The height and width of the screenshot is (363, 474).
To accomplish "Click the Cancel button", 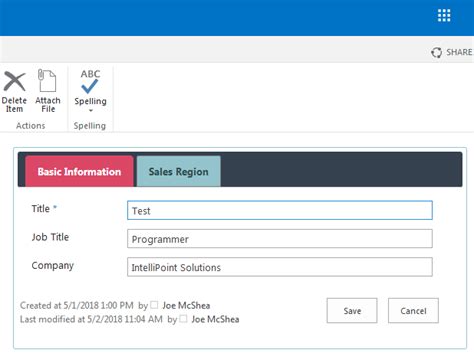I will tap(413, 311).
